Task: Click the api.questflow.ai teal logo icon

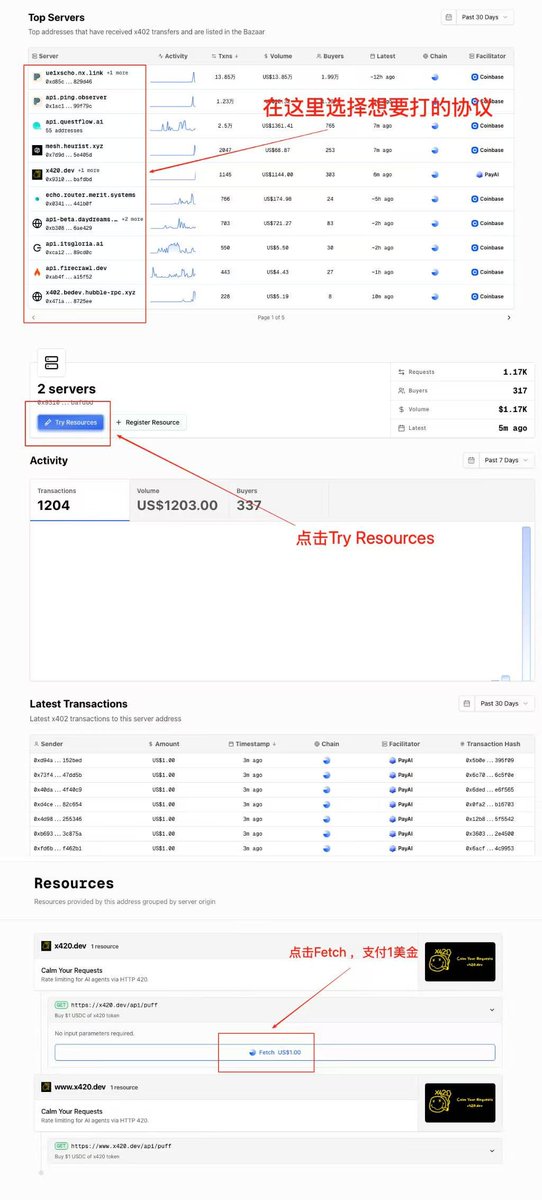Action: coord(37,125)
